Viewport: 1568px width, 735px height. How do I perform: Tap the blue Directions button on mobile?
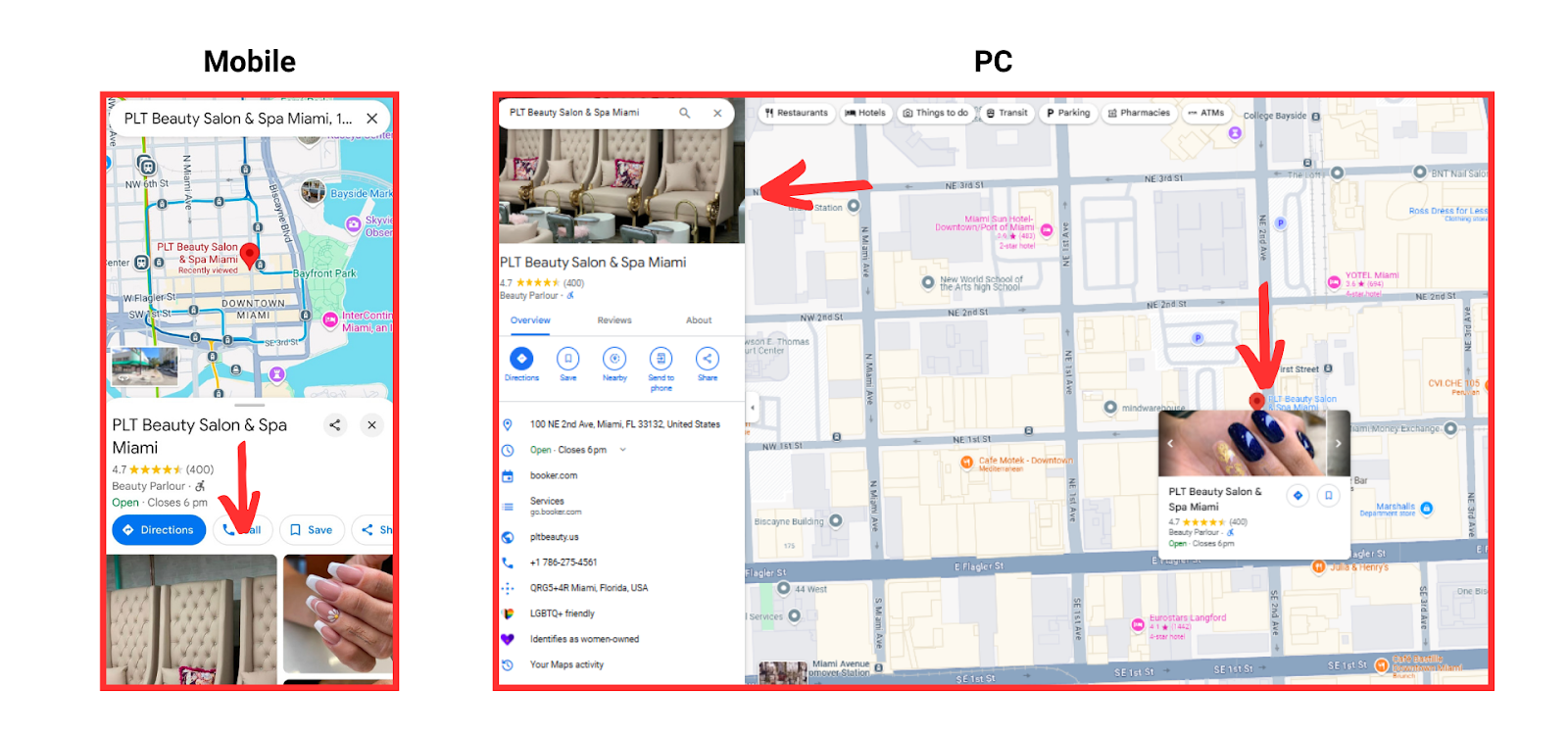coord(159,530)
